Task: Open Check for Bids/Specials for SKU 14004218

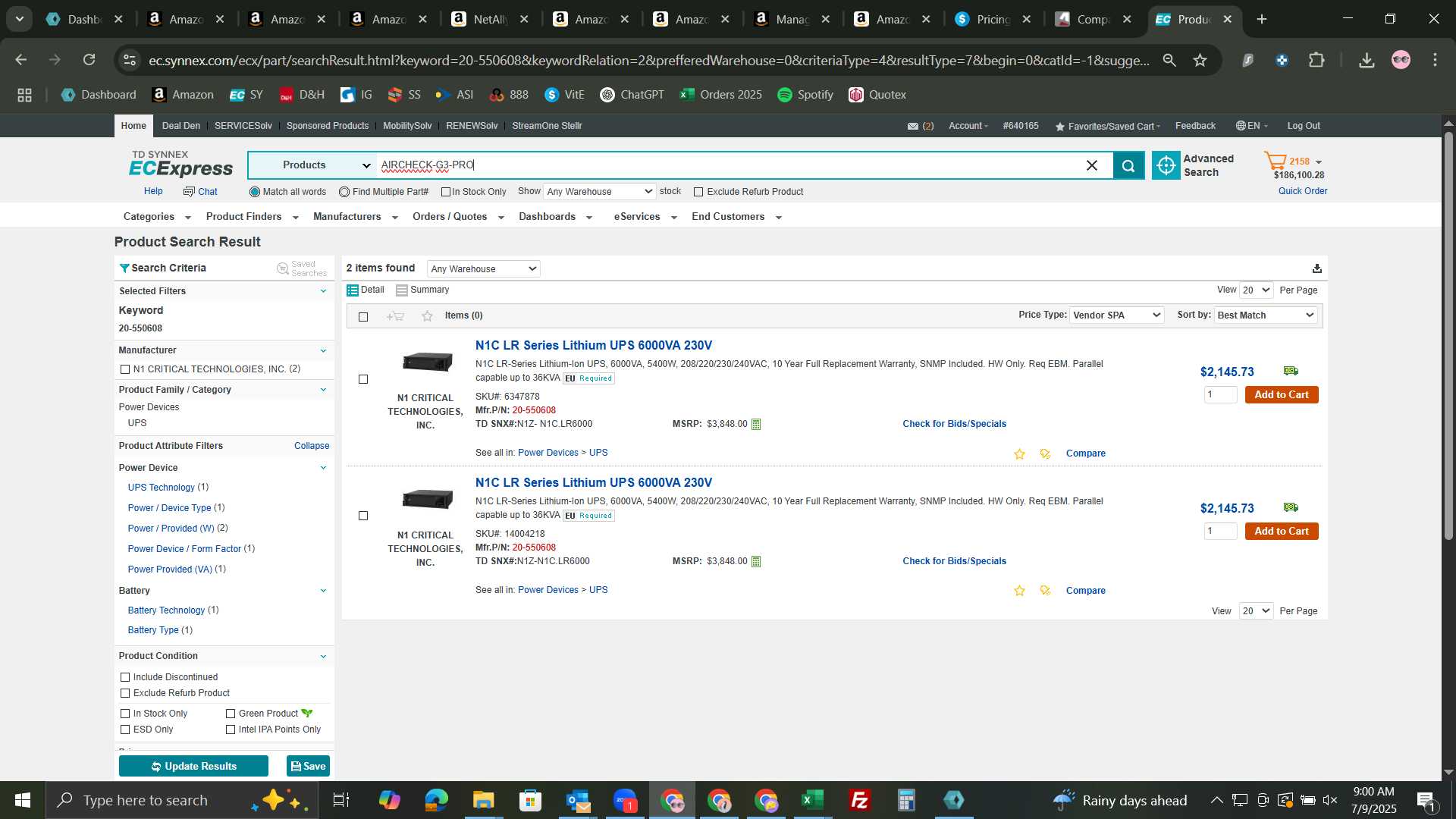Action: pyautogui.click(x=954, y=562)
